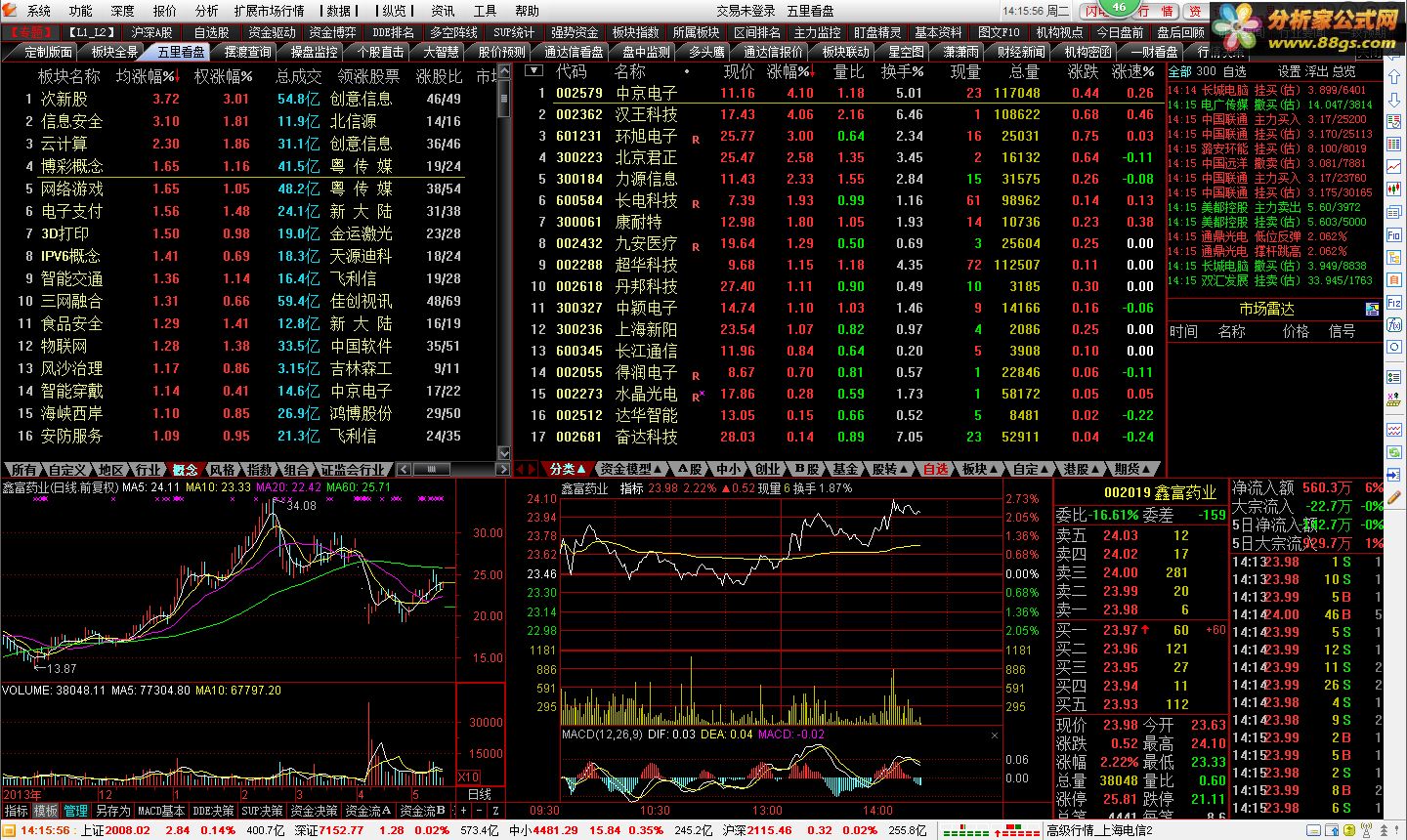Viewport: 1407px width, 840px height.
Task: Click the minus zoom button under K-line chart
Action: 481,811
